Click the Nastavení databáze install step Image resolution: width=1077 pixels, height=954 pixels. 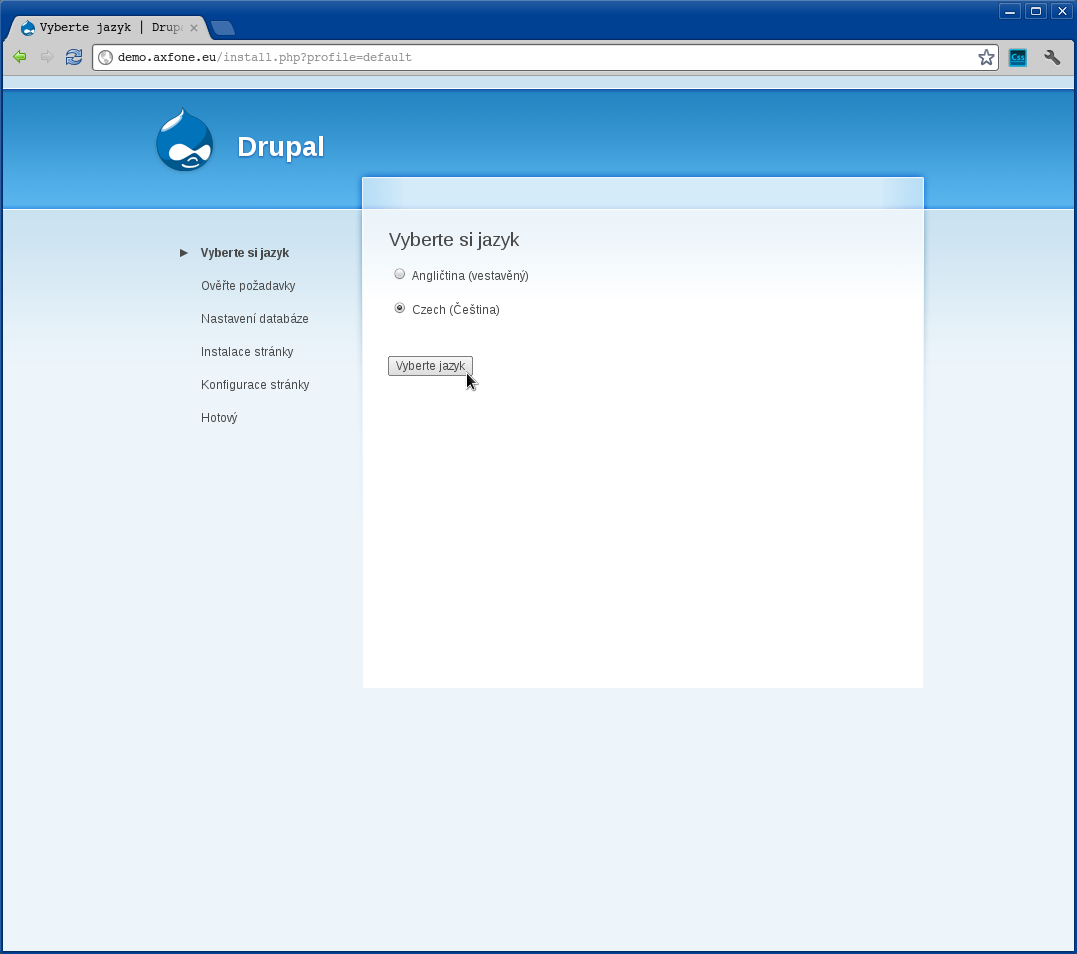pyautogui.click(x=255, y=319)
